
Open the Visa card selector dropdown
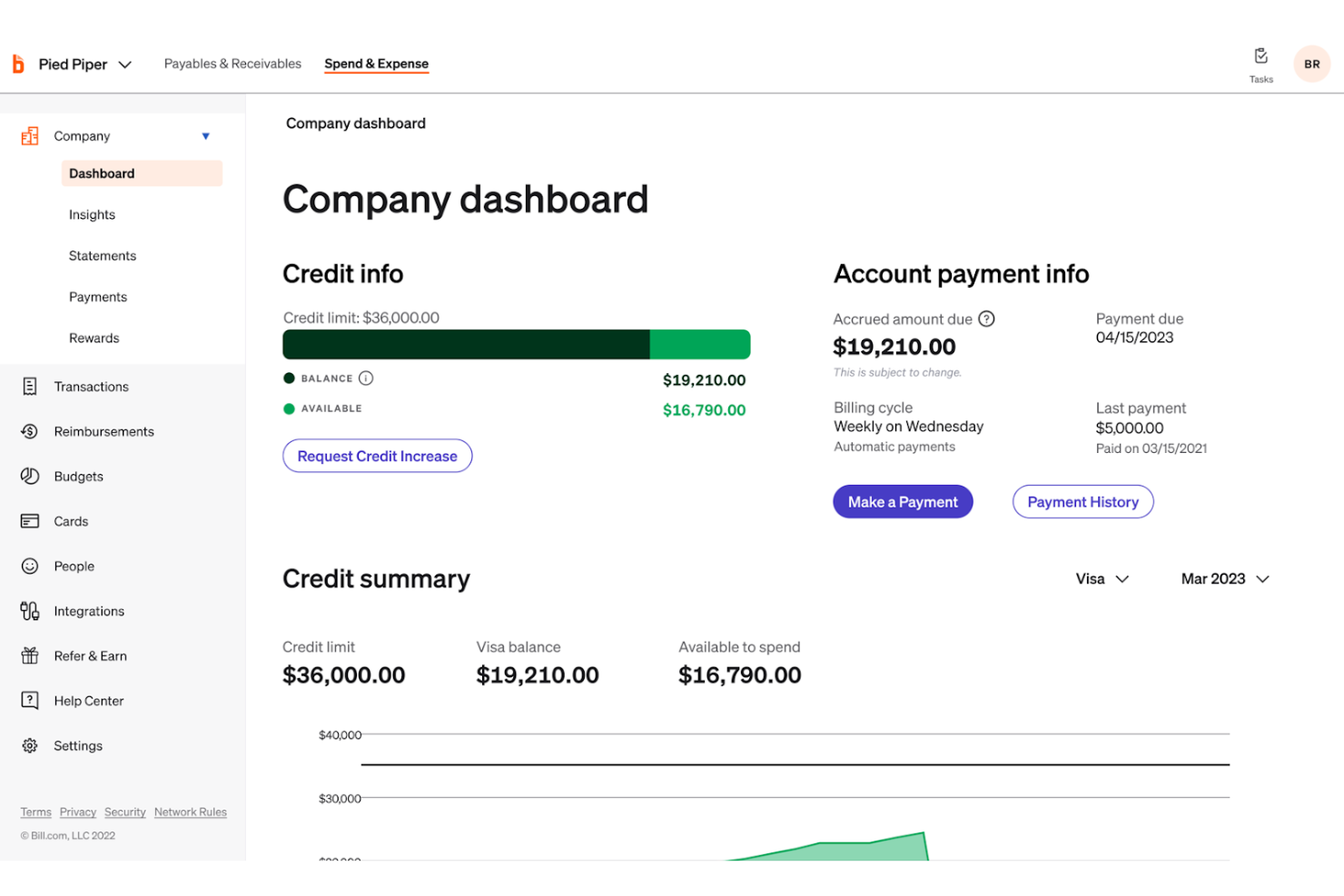click(x=1102, y=578)
